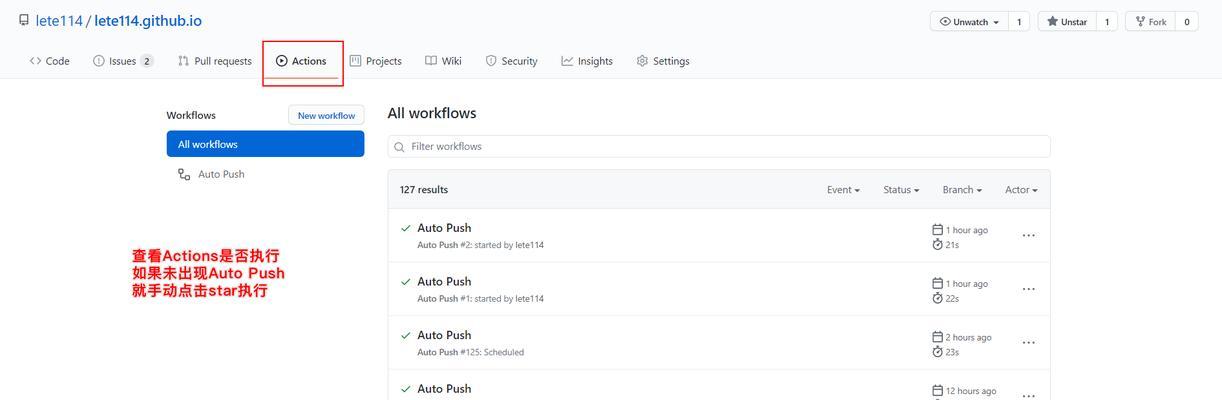Viewport: 1222px width, 400px height.
Task: Click the All workflows heading
Action: point(432,113)
